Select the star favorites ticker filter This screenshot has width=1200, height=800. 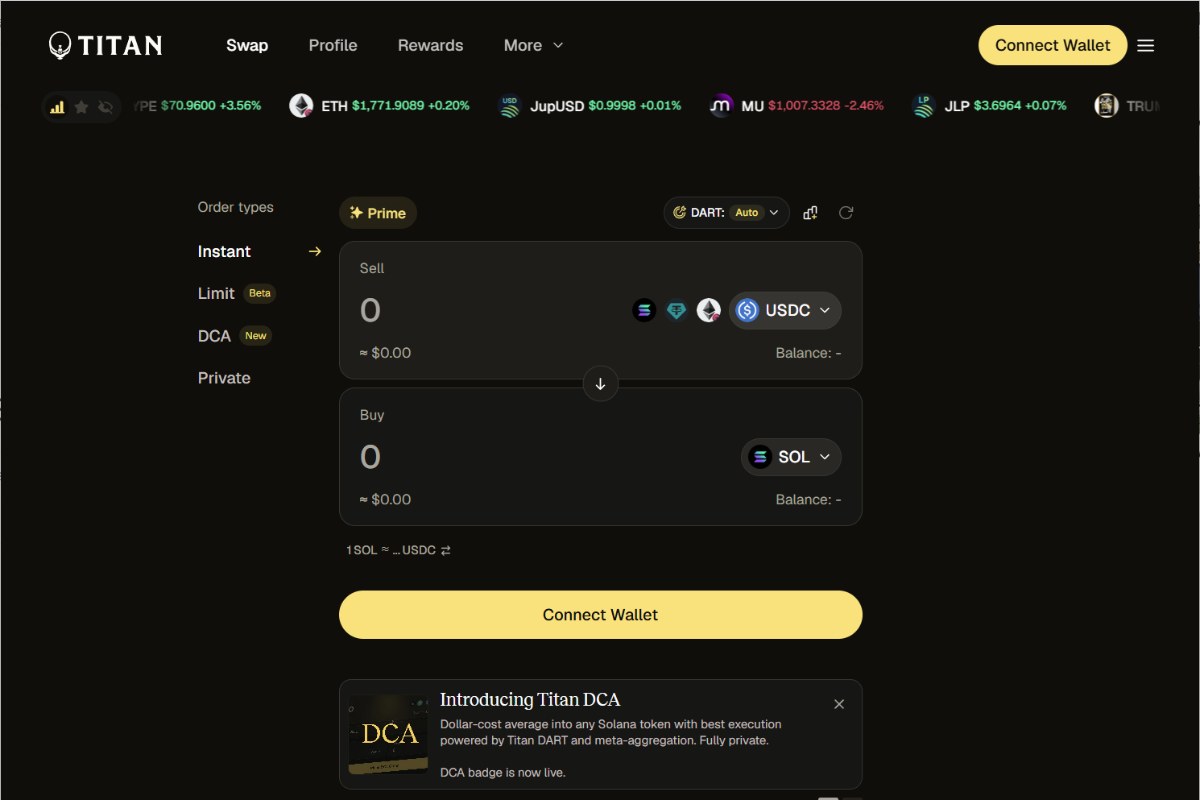click(81, 107)
